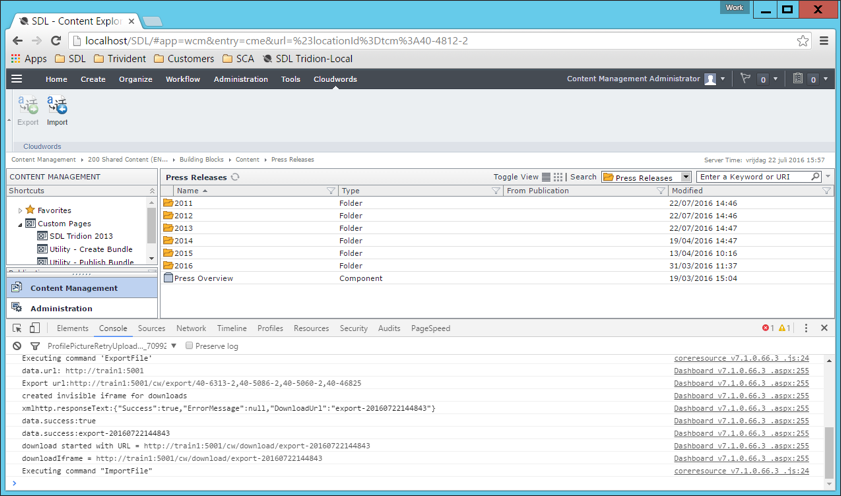Switch to the grid thumbnail view toggle
The image size is (841, 496).
(558, 177)
